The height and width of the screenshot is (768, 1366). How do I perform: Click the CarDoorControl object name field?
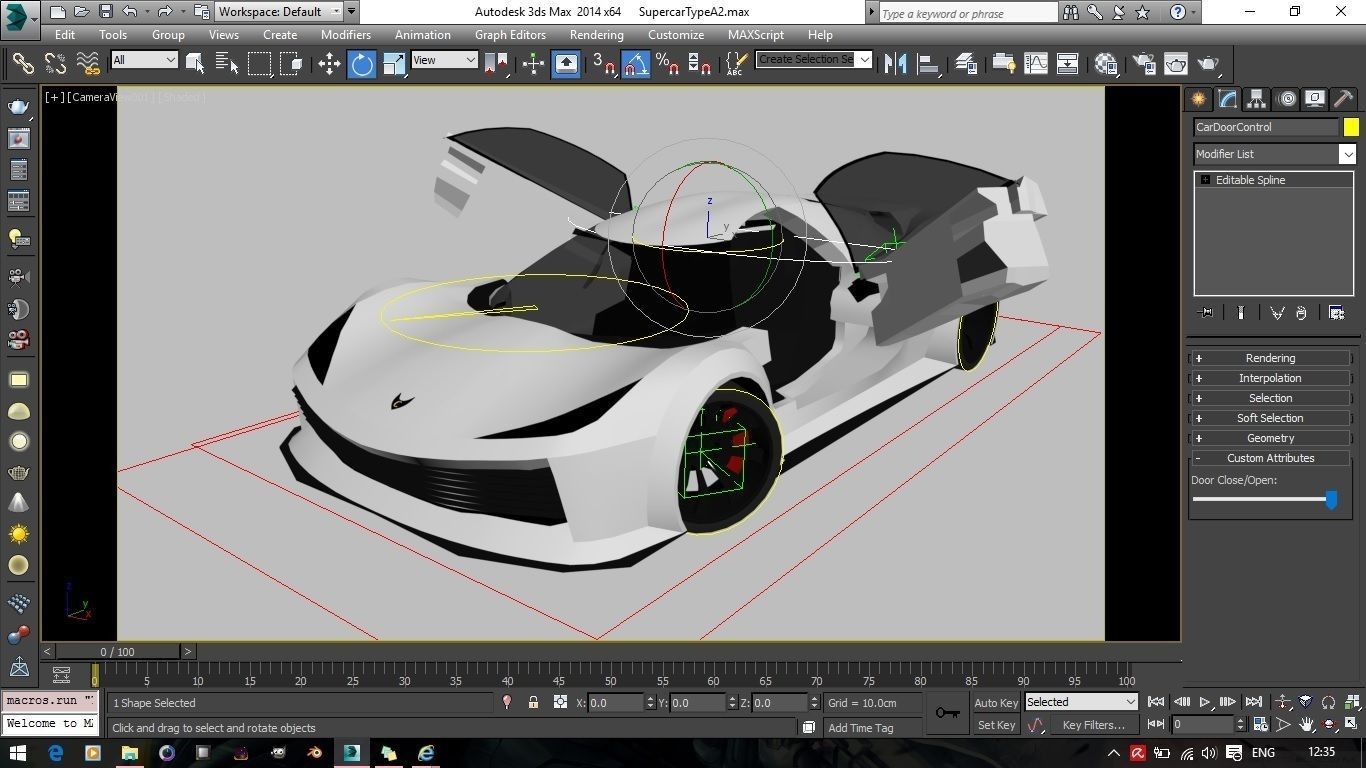pyautogui.click(x=1266, y=127)
